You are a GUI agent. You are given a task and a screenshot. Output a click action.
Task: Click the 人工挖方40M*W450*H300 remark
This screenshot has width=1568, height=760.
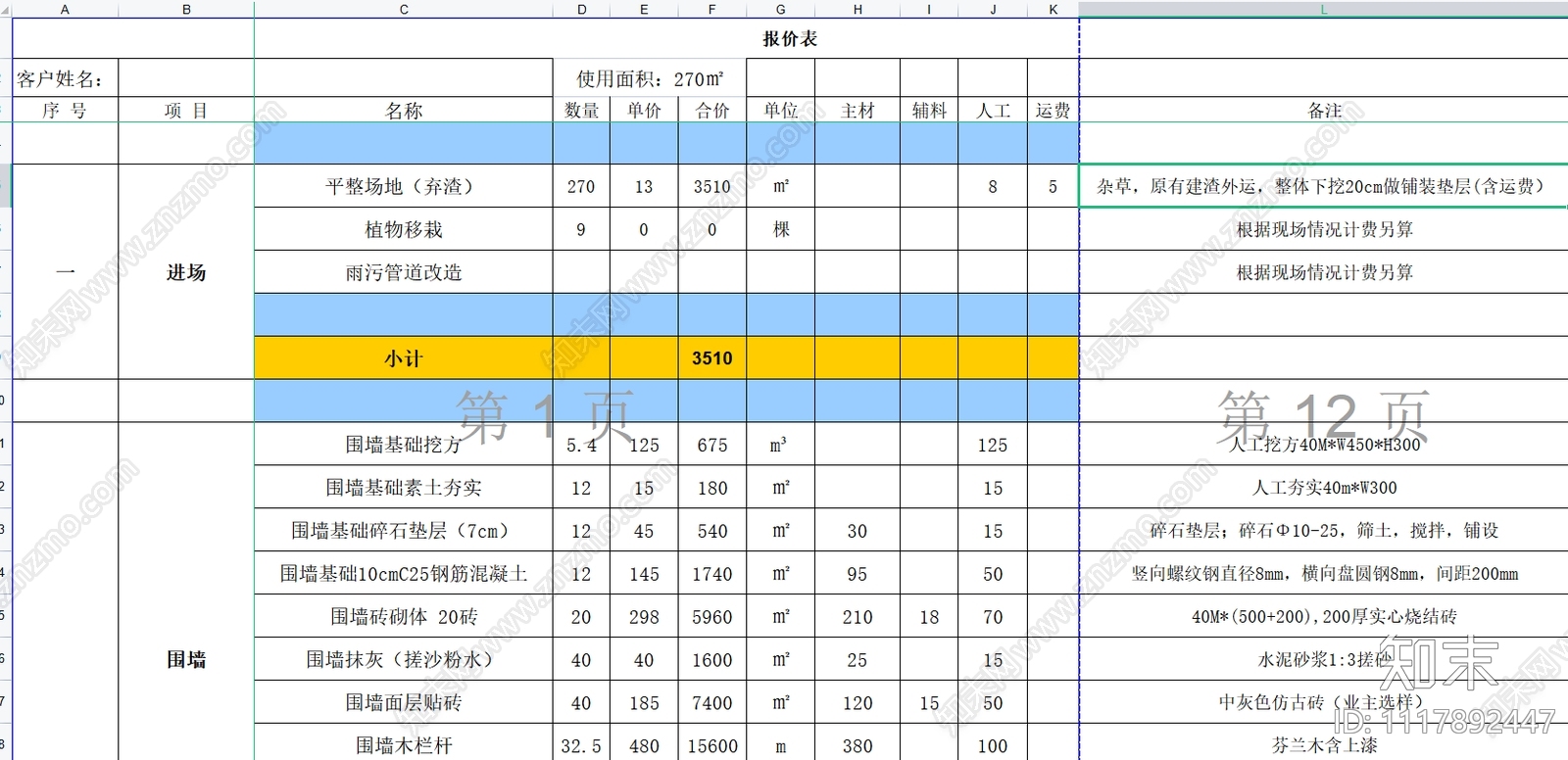[x=1324, y=445]
